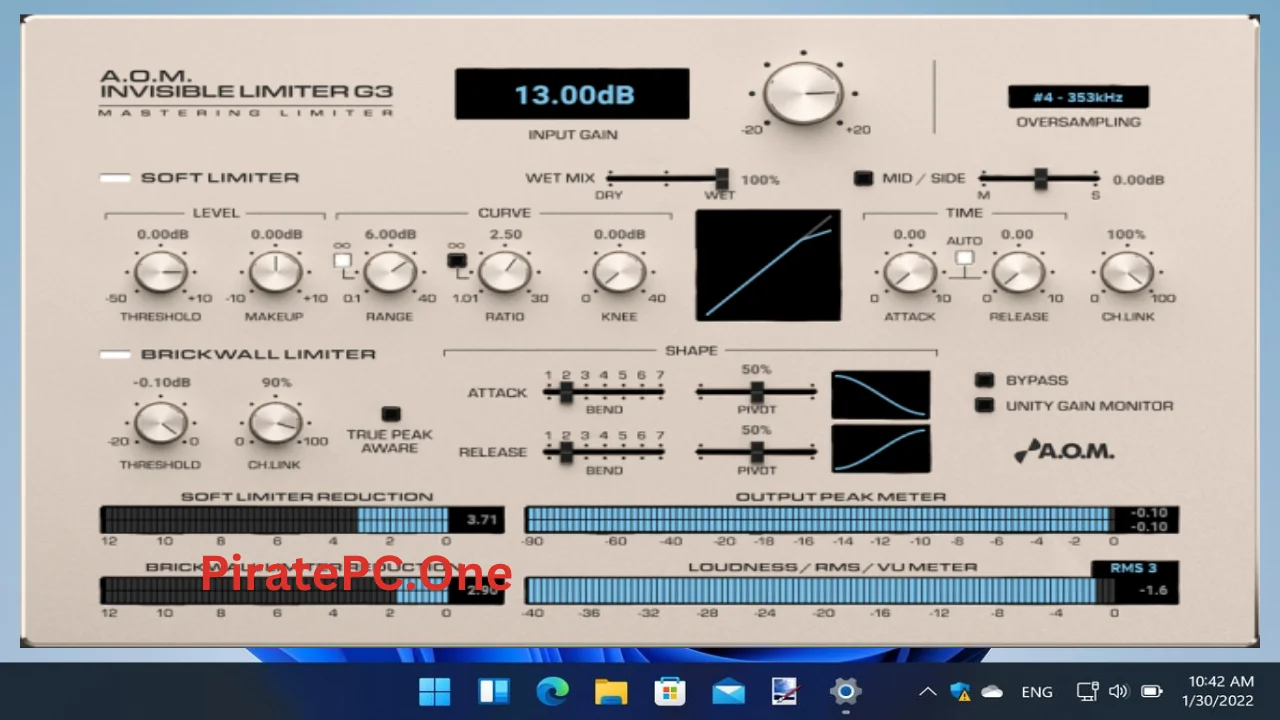This screenshot has height=720, width=1280.
Task: Toggle the infinite Range button
Action: [343, 261]
